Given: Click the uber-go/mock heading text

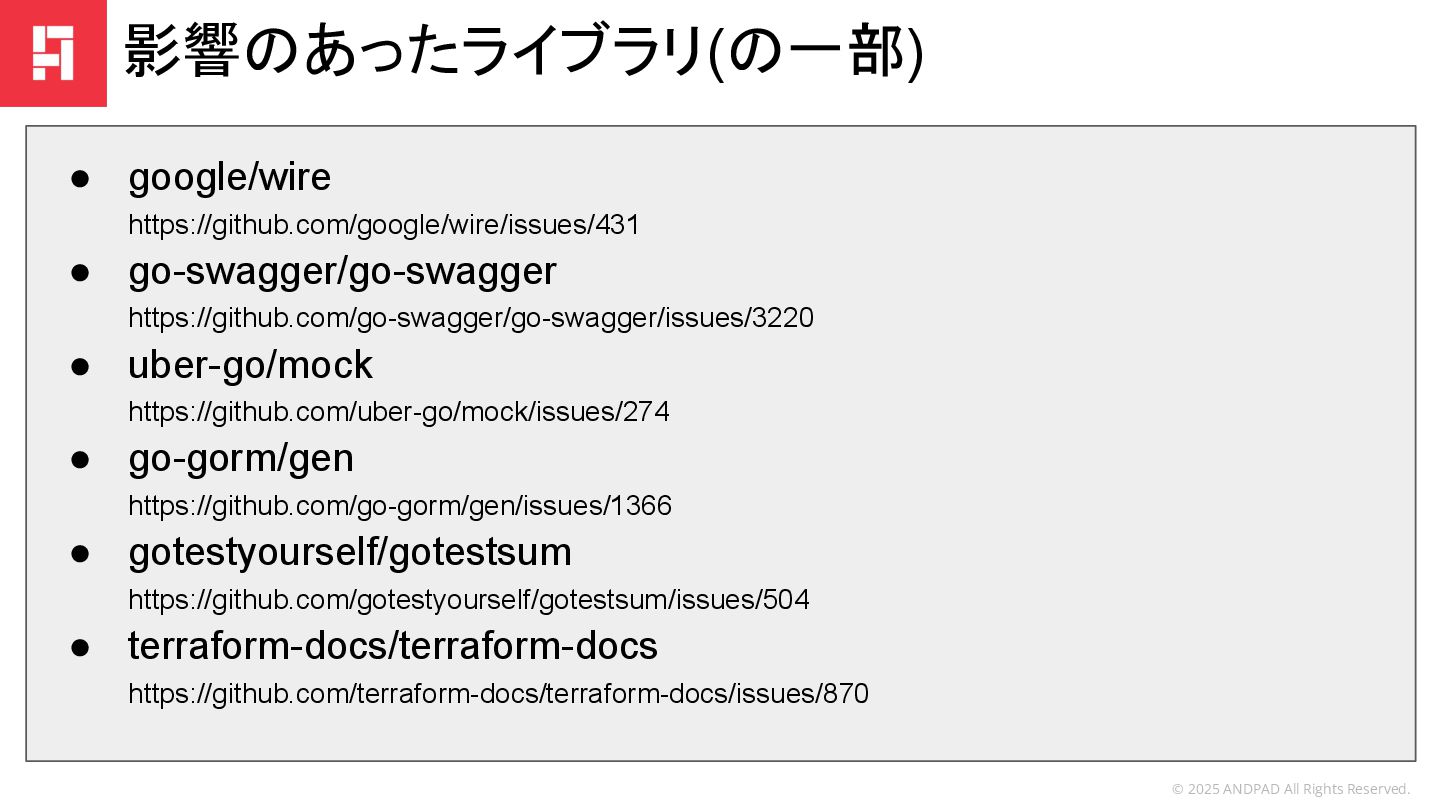Looking at the screenshot, I should pyautogui.click(x=250, y=365).
